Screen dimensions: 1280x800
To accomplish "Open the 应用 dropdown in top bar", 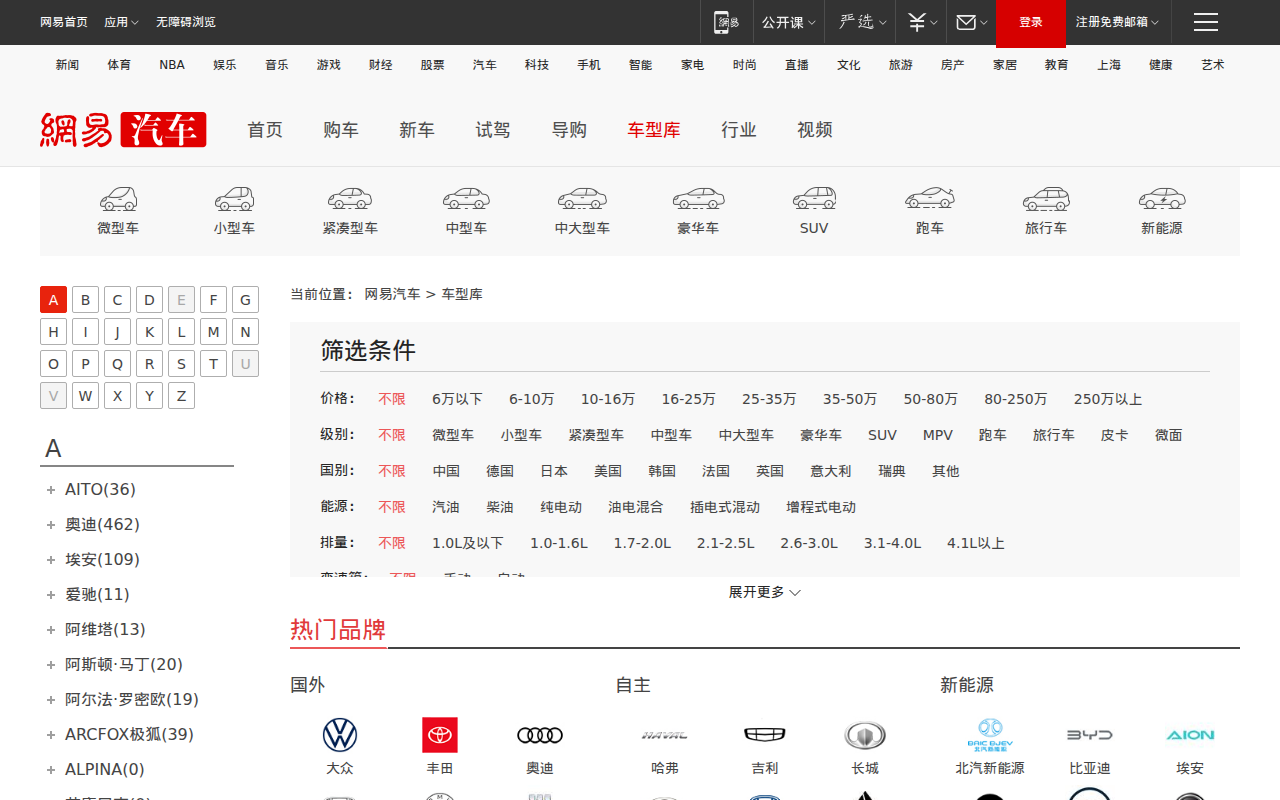I will click(121, 22).
